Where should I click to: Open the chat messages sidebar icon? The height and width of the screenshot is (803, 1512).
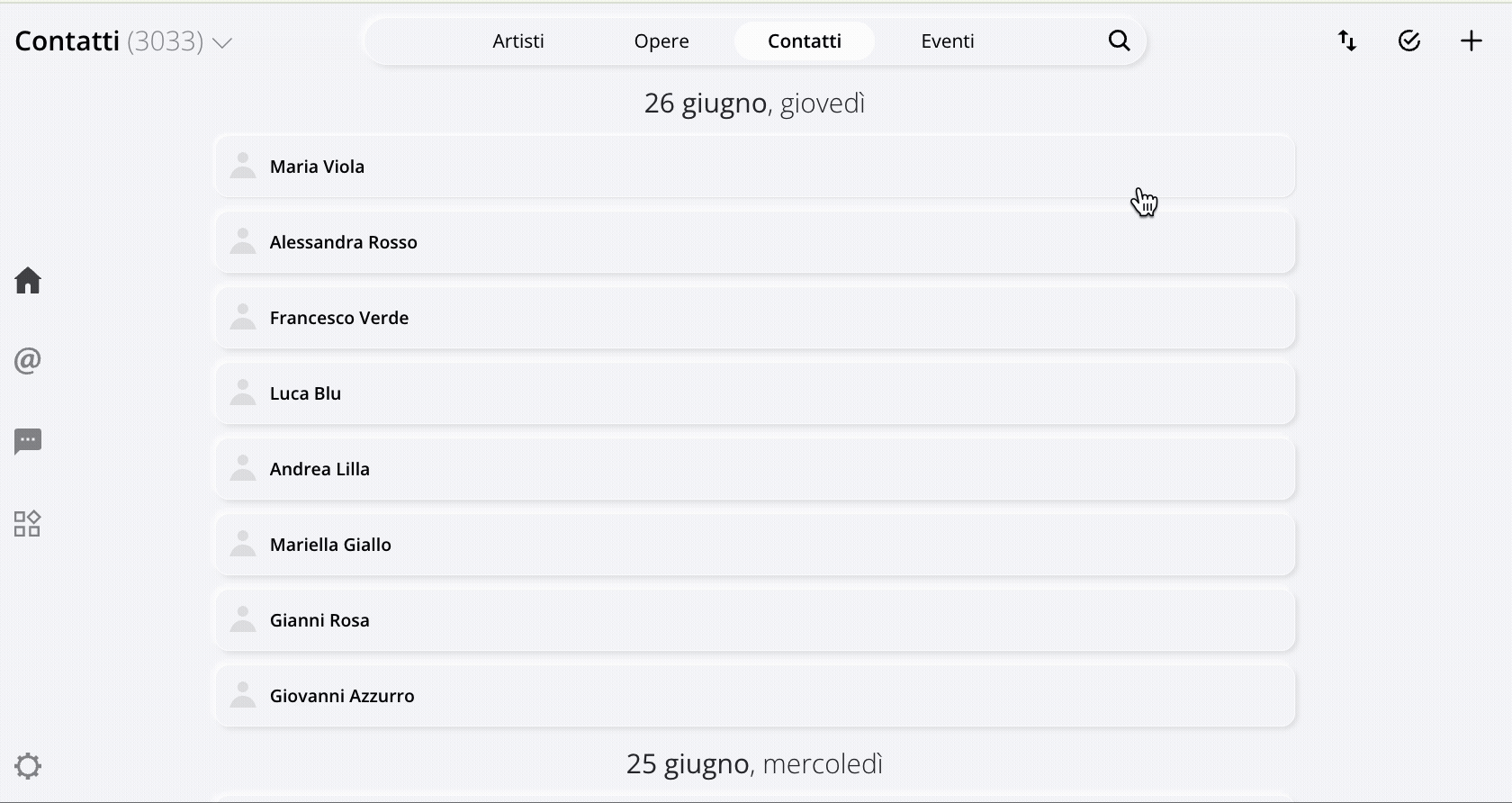tap(28, 442)
